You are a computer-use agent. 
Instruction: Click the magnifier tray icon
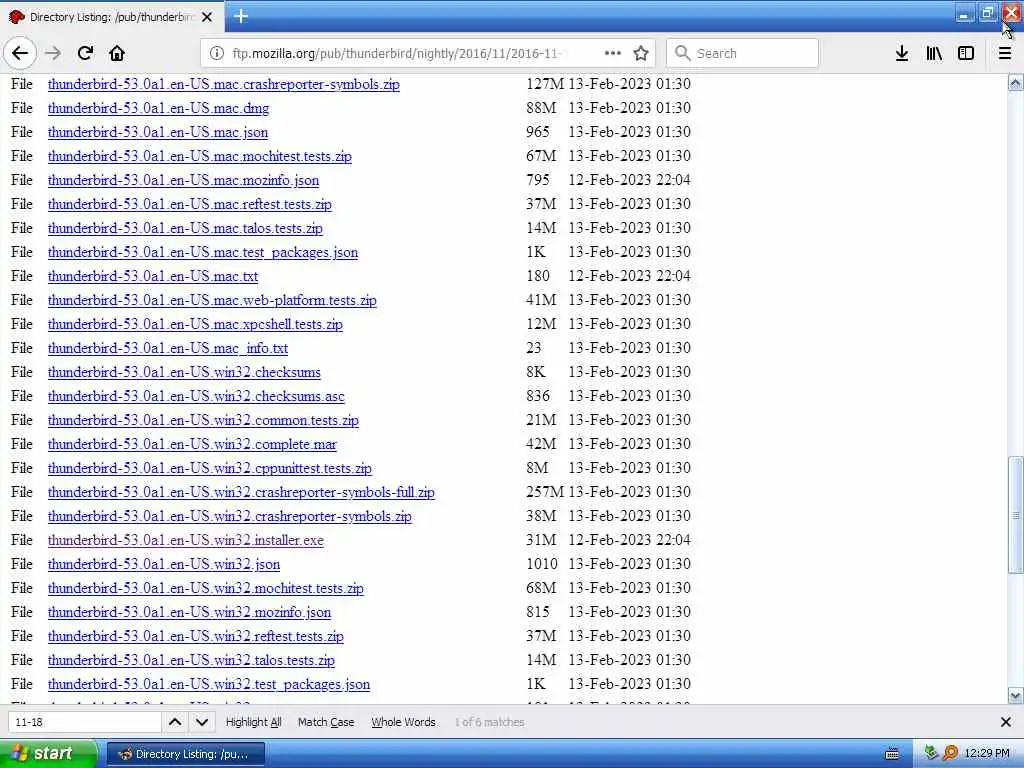click(x=950, y=753)
